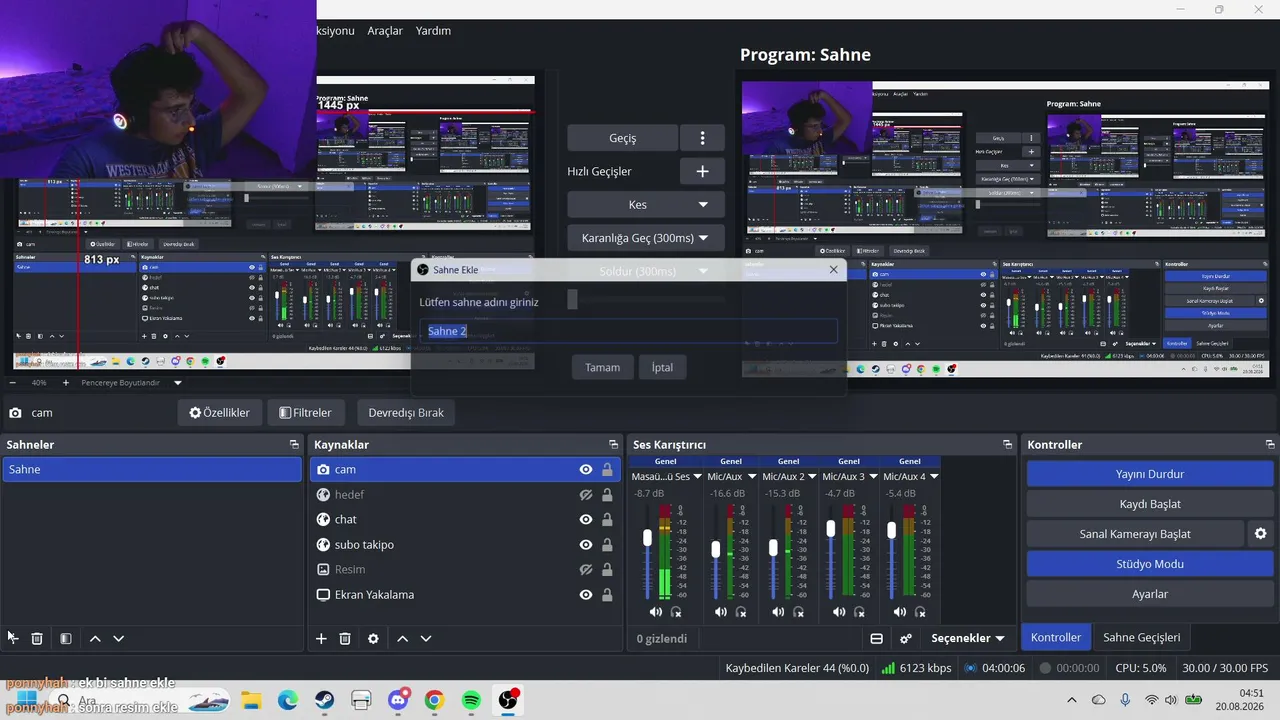1280x720 pixels.
Task: Mute the Mic/Aux 4 channel speaker
Action: (x=900, y=612)
